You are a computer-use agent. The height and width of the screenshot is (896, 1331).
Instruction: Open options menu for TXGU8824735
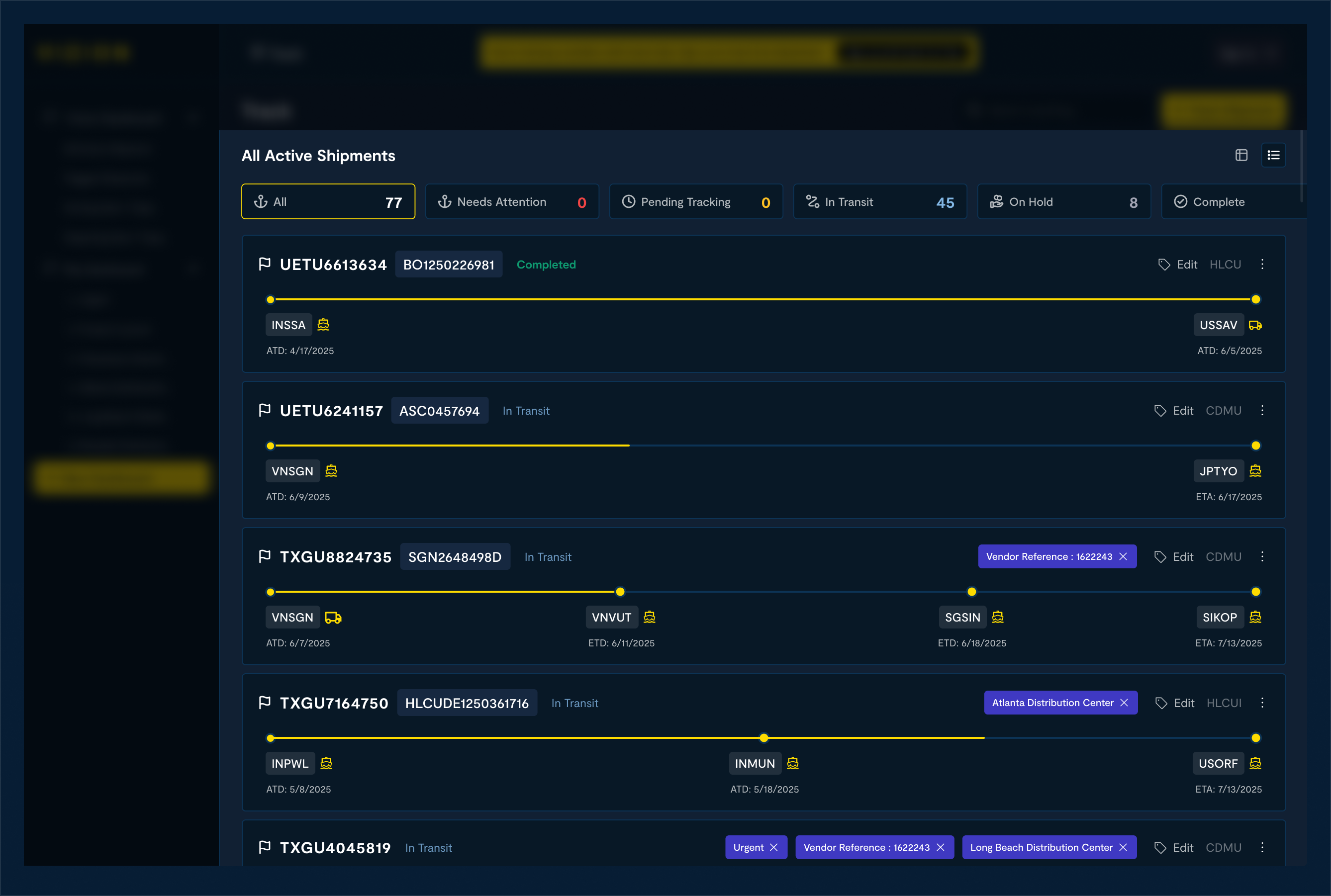pyautogui.click(x=1262, y=556)
